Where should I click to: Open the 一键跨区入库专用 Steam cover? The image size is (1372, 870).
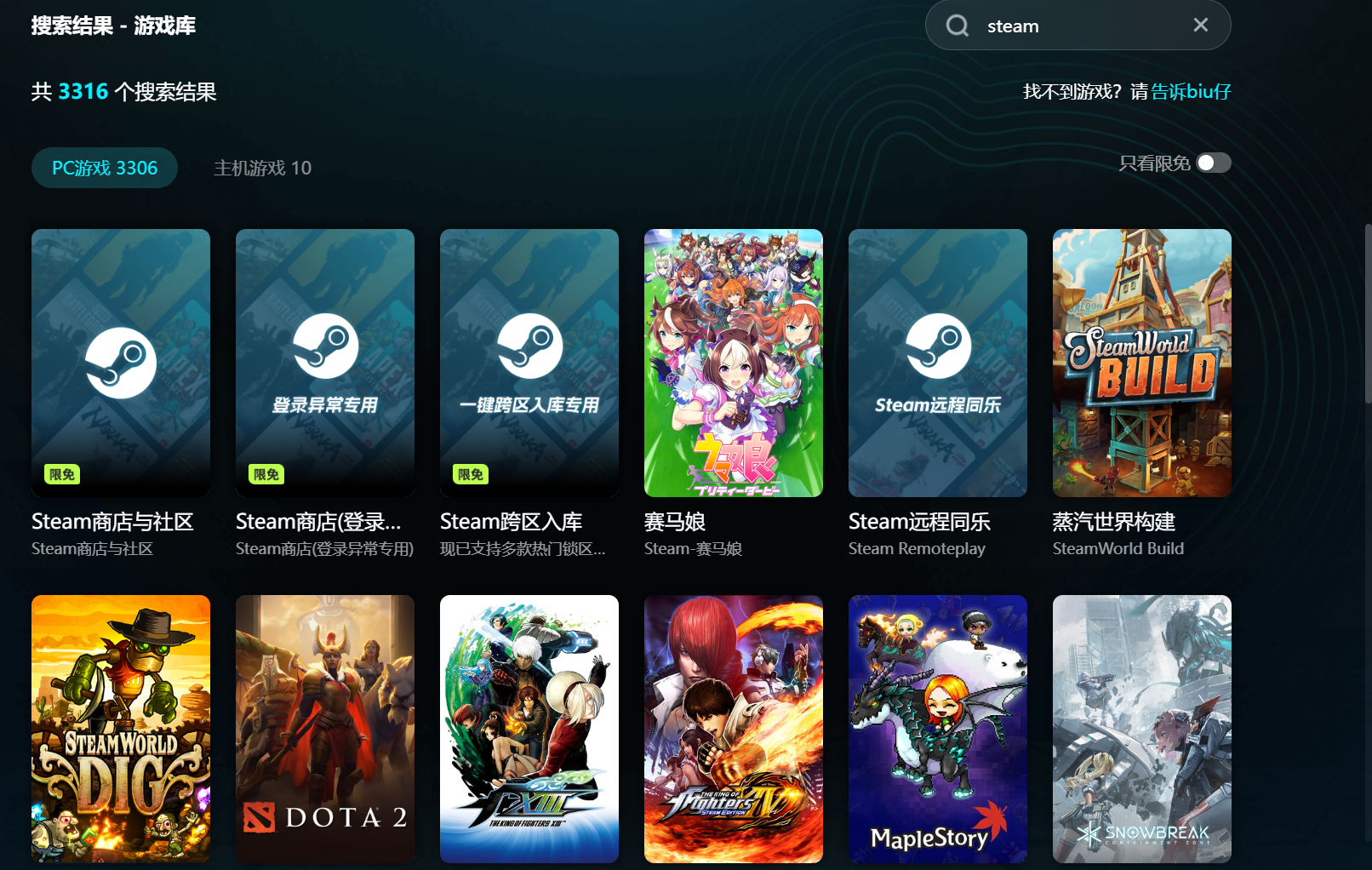point(529,363)
